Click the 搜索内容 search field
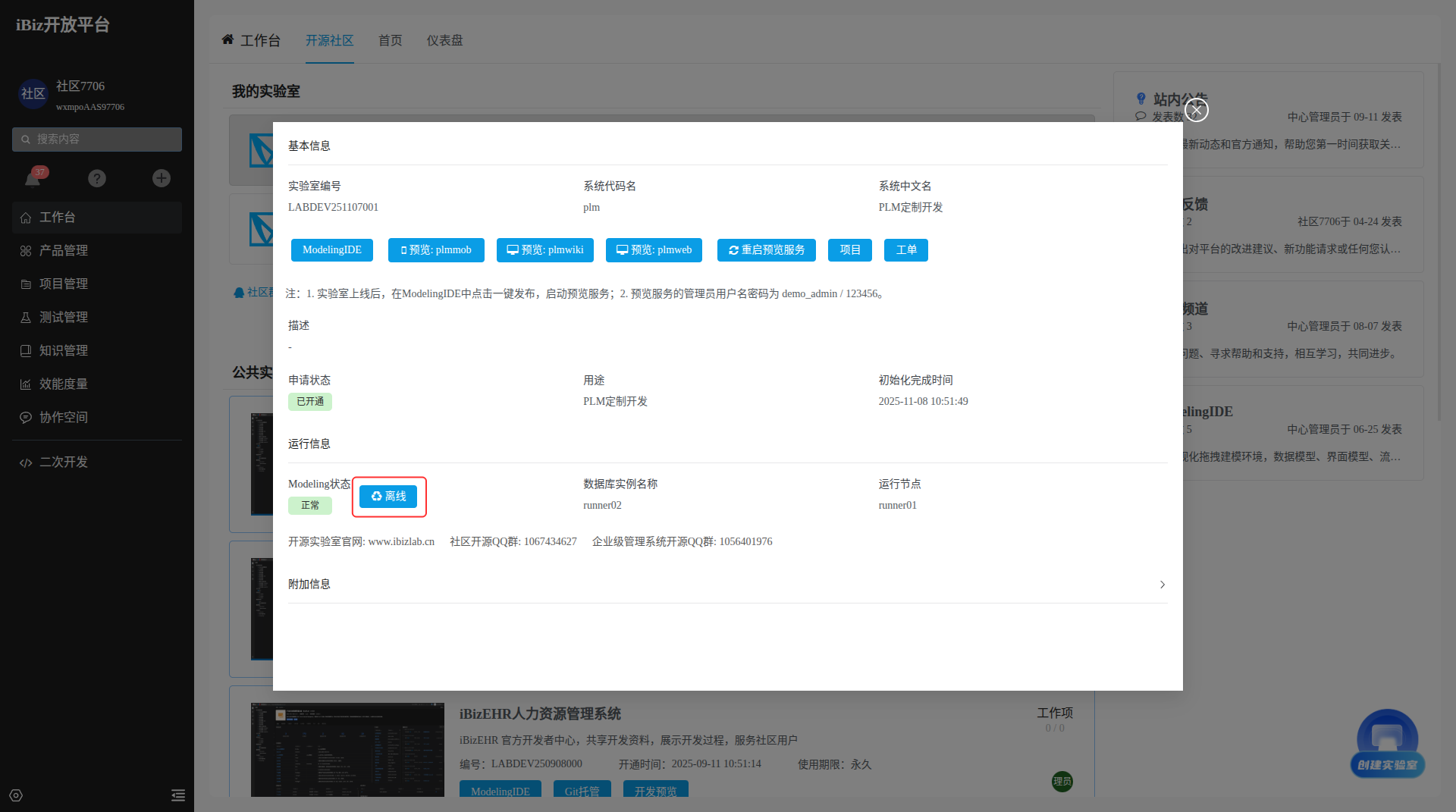 (97, 140)
